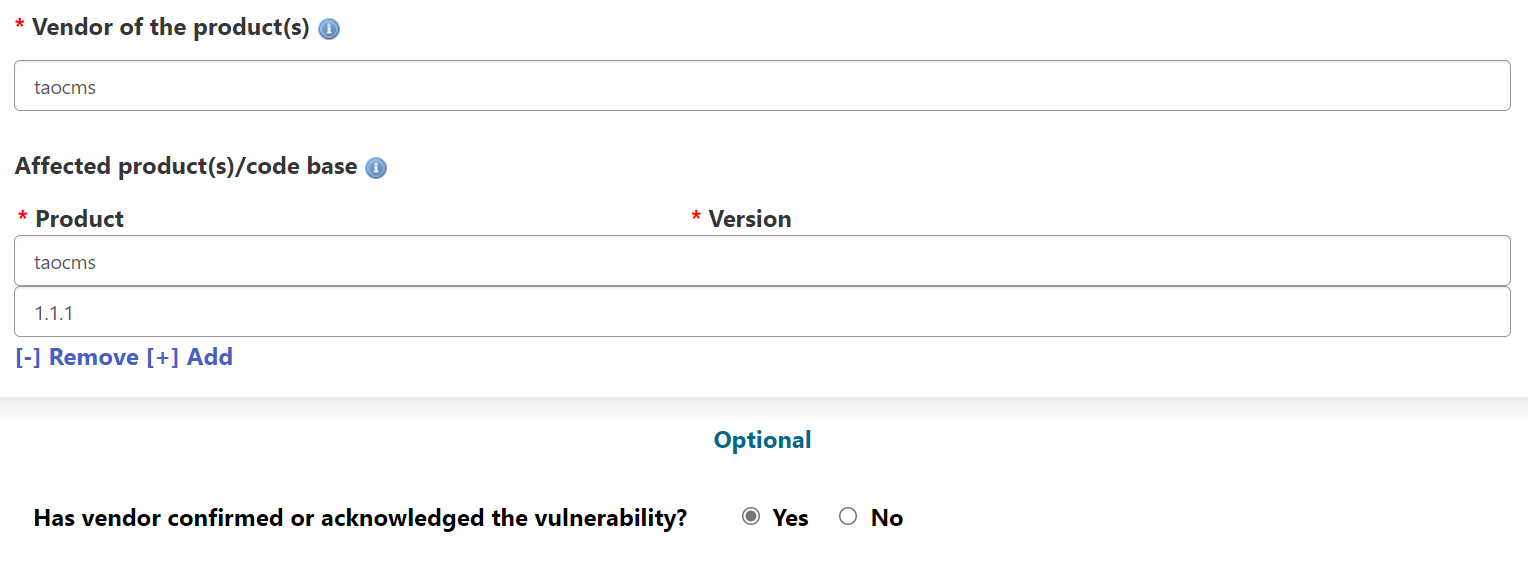Click the "Affected product(s)/code base" heading
This screenshot has height=572, width=1528.
pyautogui.click(x=186, y=166)
